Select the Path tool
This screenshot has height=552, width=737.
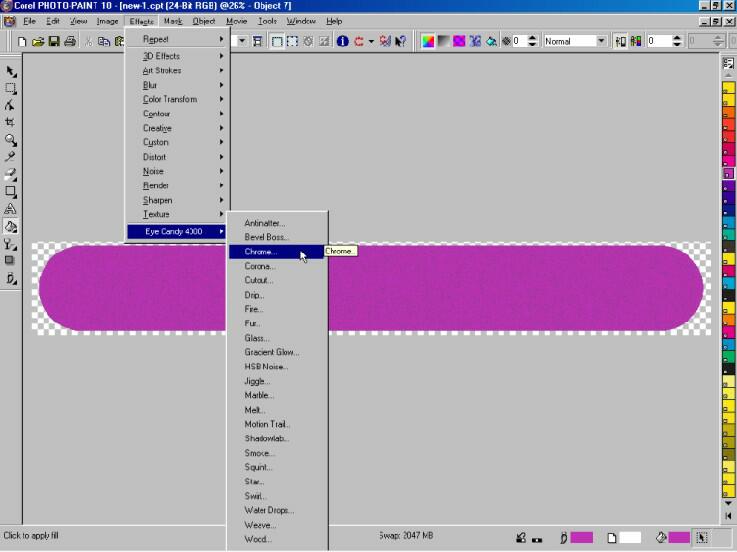10,105
